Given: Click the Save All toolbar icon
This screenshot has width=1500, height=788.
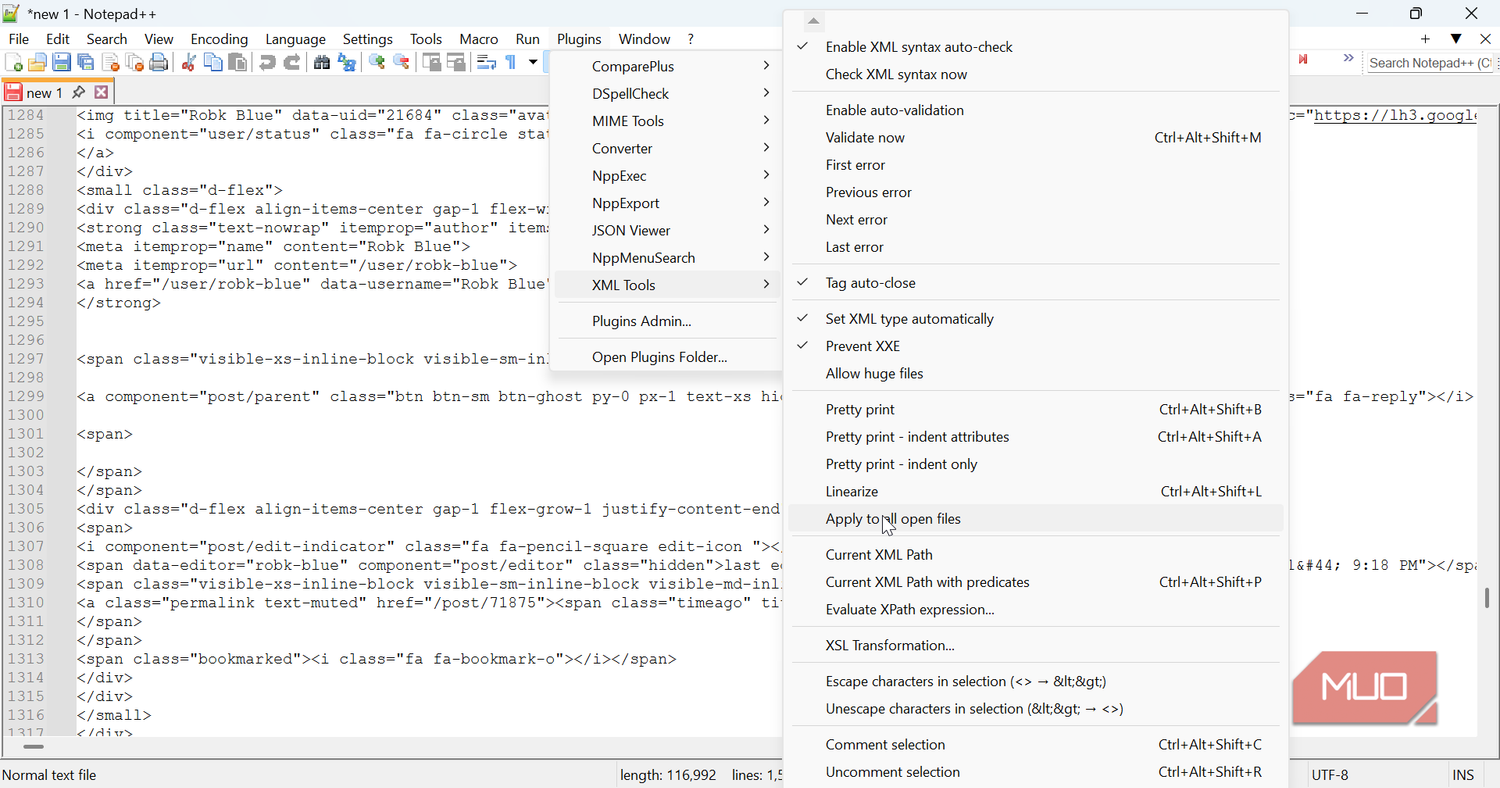Looking at the screenshot, I should (x=86, y=62).
